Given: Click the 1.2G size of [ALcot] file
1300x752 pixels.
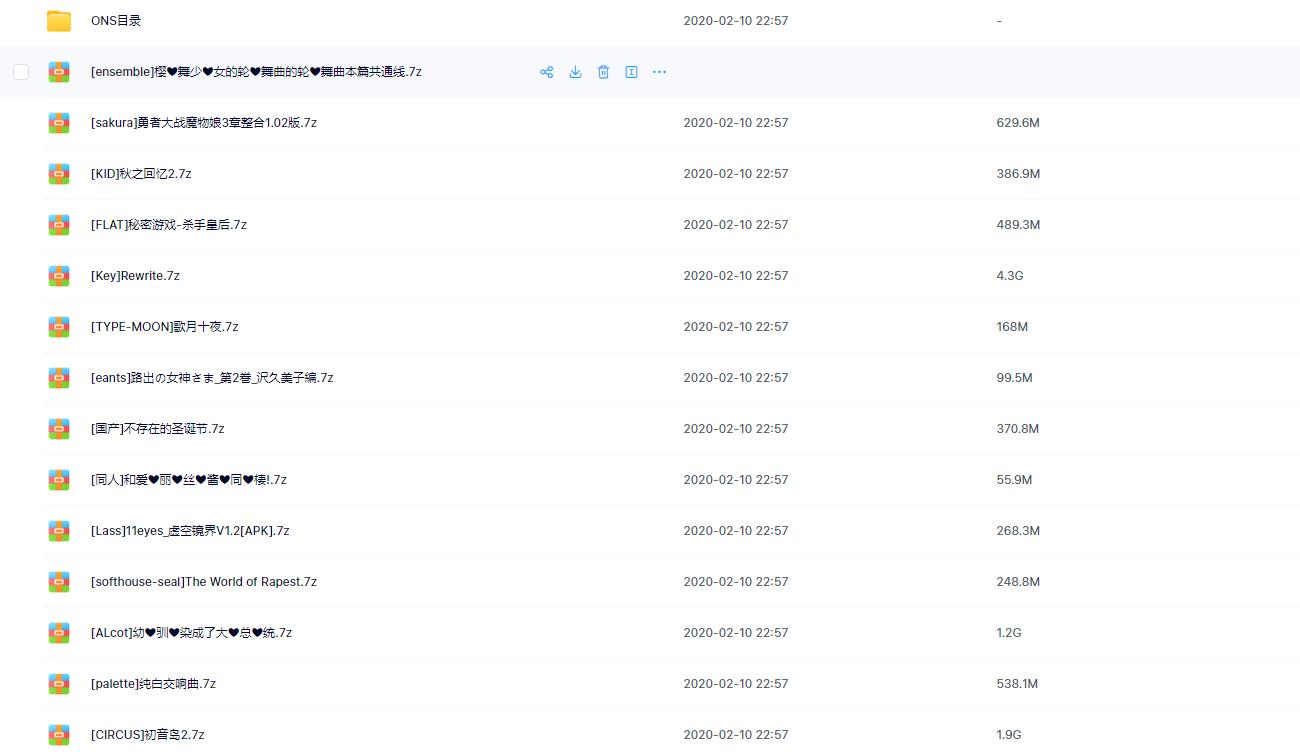Looking at the screenshot, I should (x=1009, y=633).
